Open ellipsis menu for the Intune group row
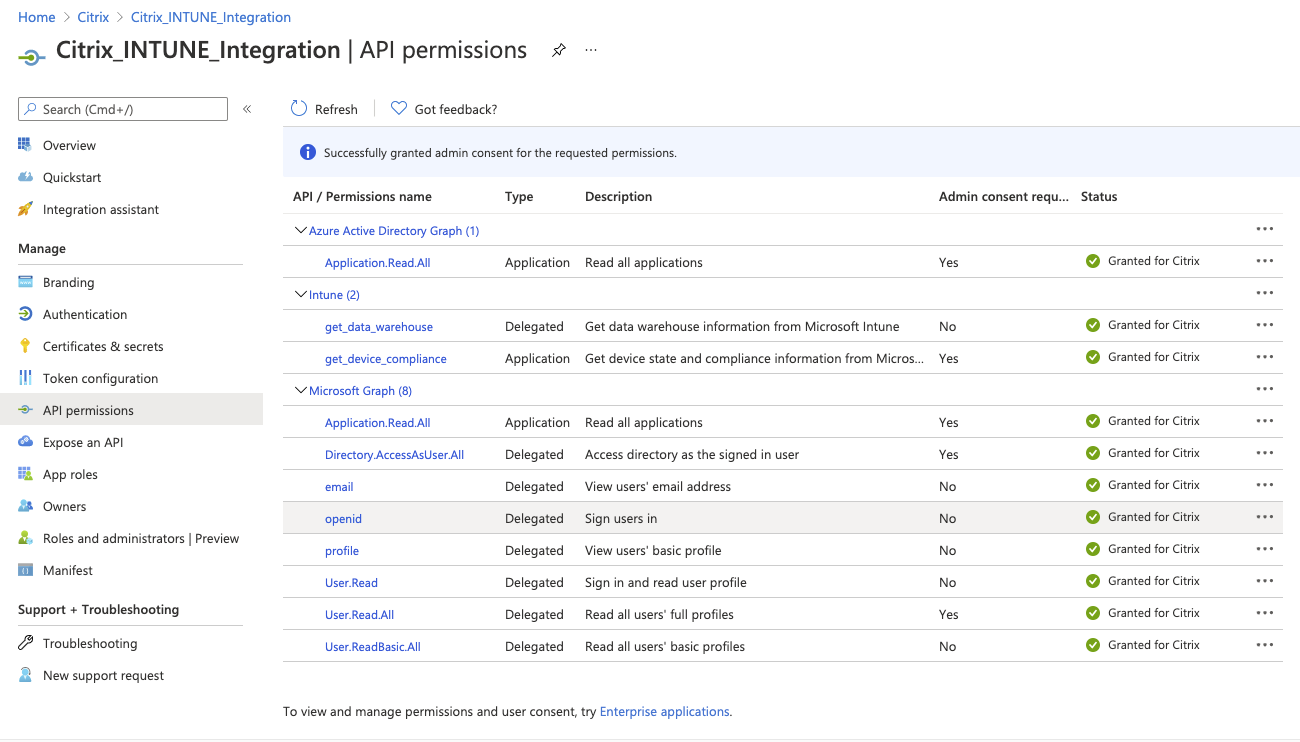This screenshot has width=1300, height=742. (x=1265, y=293)
